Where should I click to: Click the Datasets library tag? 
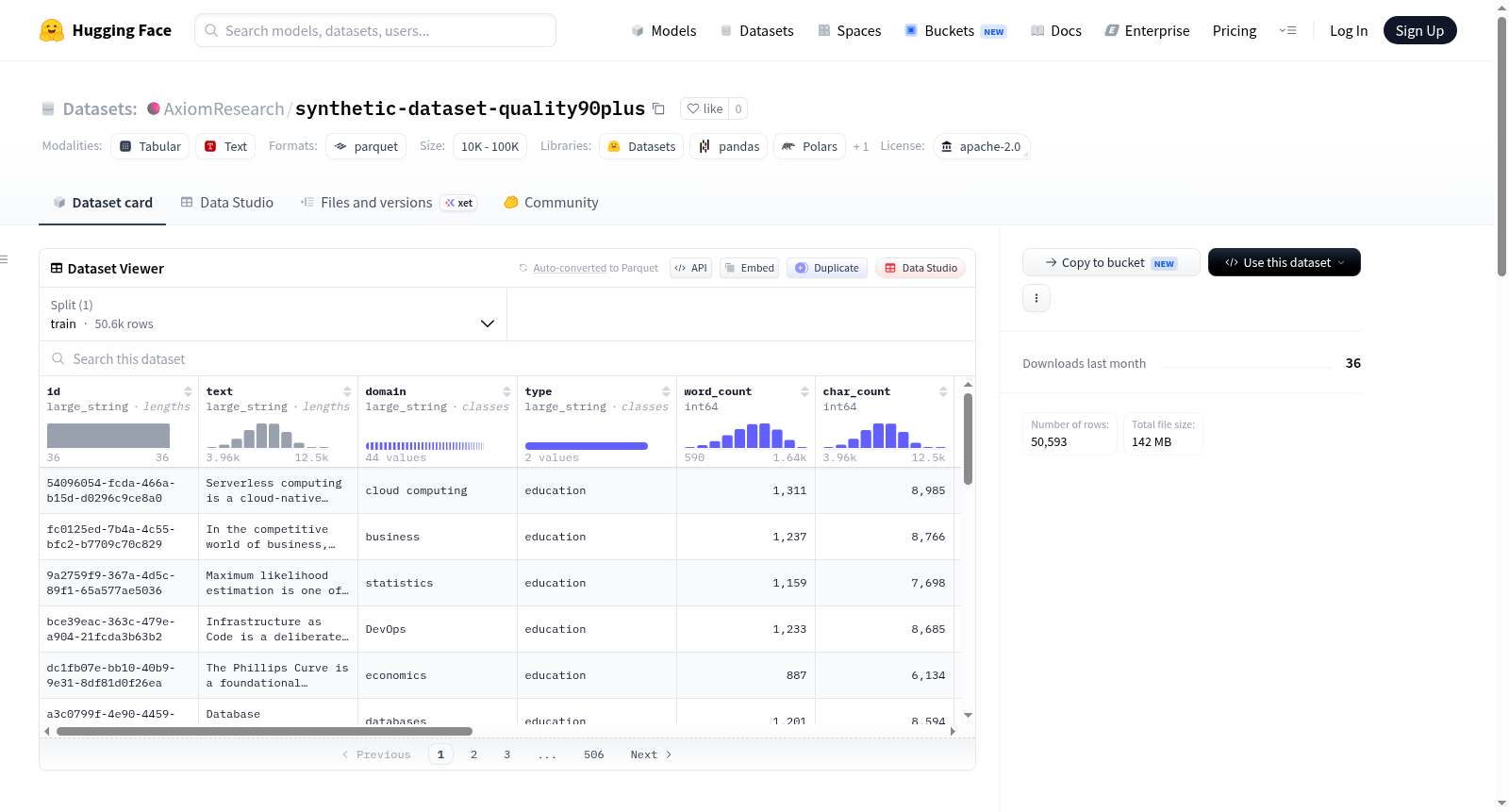[642, 146]
